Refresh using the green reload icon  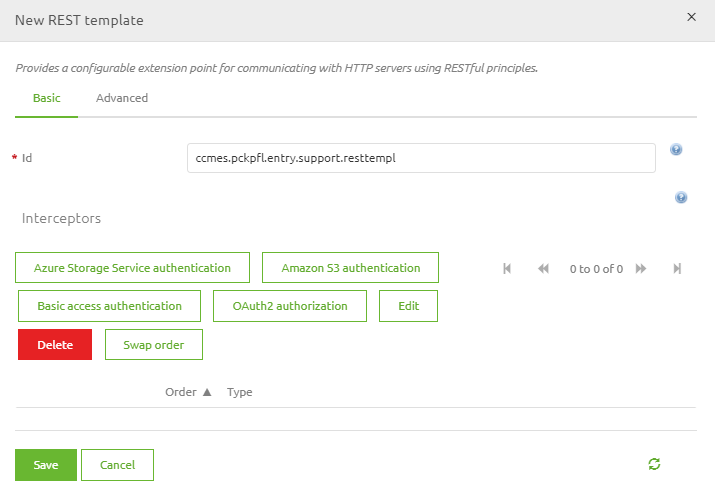pos(654,464)
